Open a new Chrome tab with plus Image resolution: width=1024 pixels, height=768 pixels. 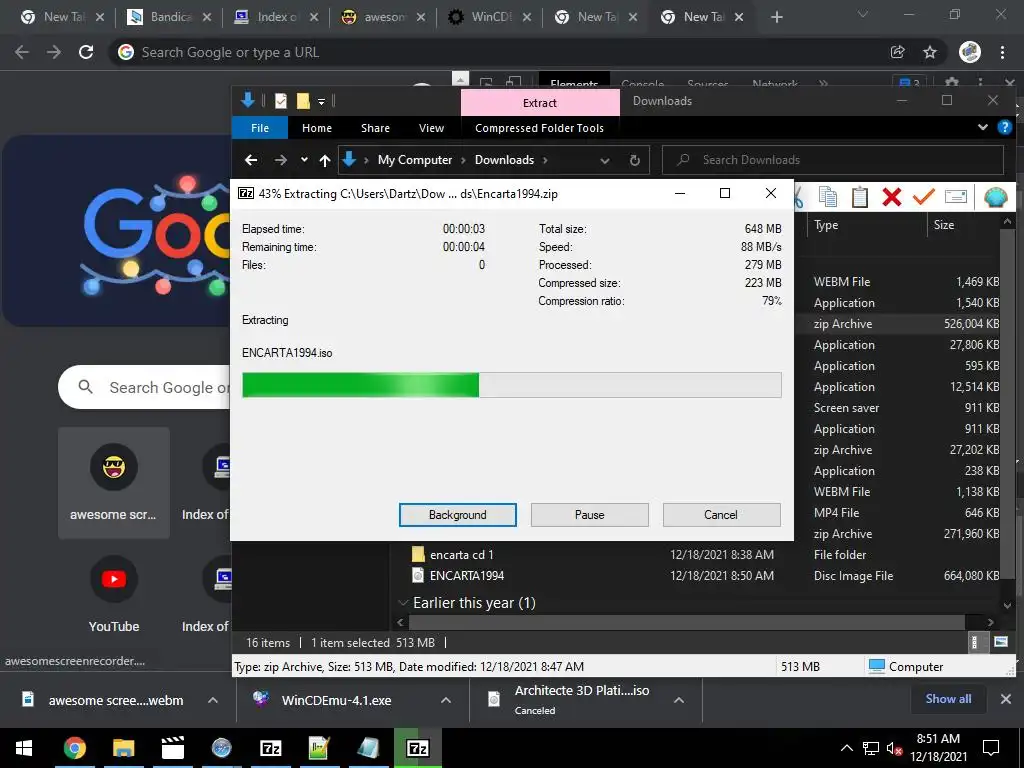click(x=776, y=17)
